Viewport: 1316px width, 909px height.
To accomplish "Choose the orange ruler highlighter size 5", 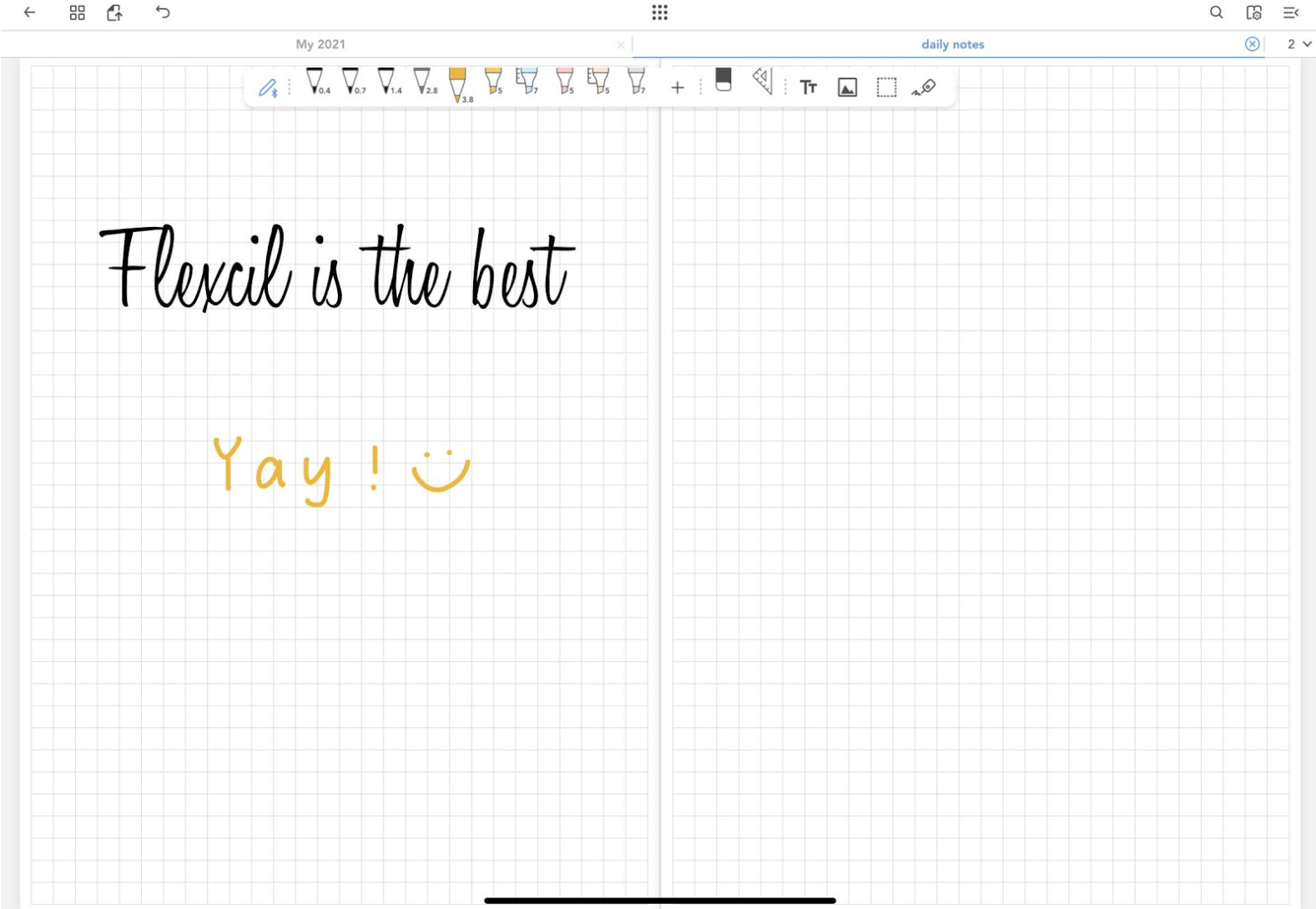I will [598, 82].
